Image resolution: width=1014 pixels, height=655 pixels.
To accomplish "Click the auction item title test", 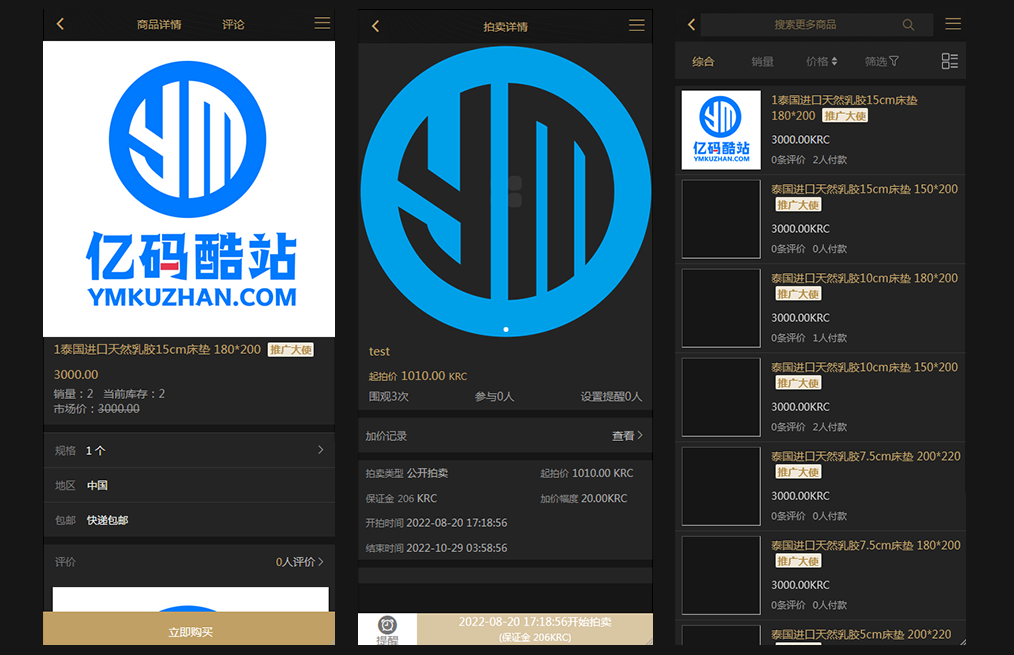I will [x=379, y=351].
